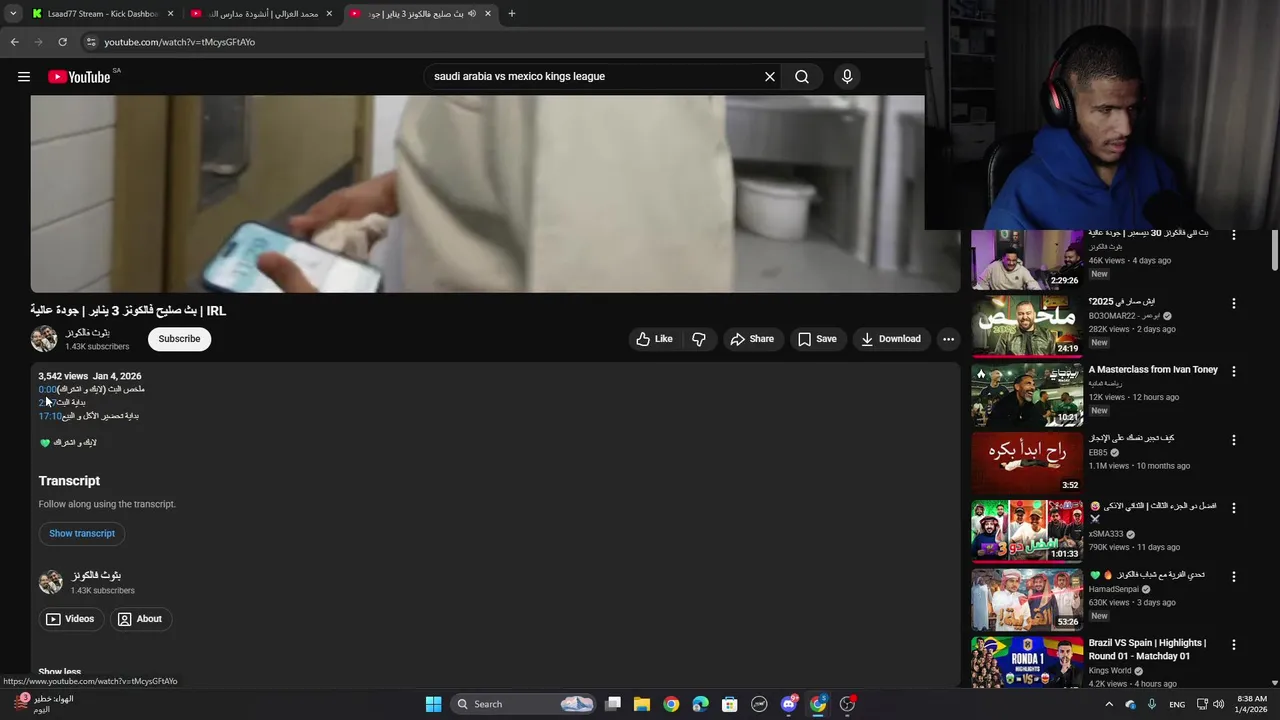1280x720 pixels.
Task: Open options for HamadSenpai video
Action: tap(1233, 577)
